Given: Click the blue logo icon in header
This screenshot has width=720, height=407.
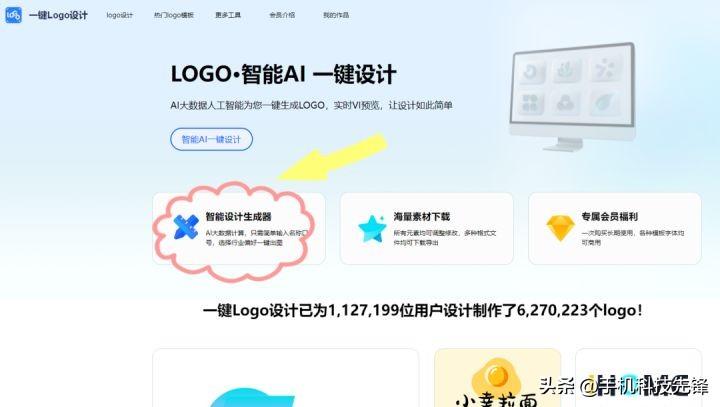Looking at the screenshot, I should 13,15.
